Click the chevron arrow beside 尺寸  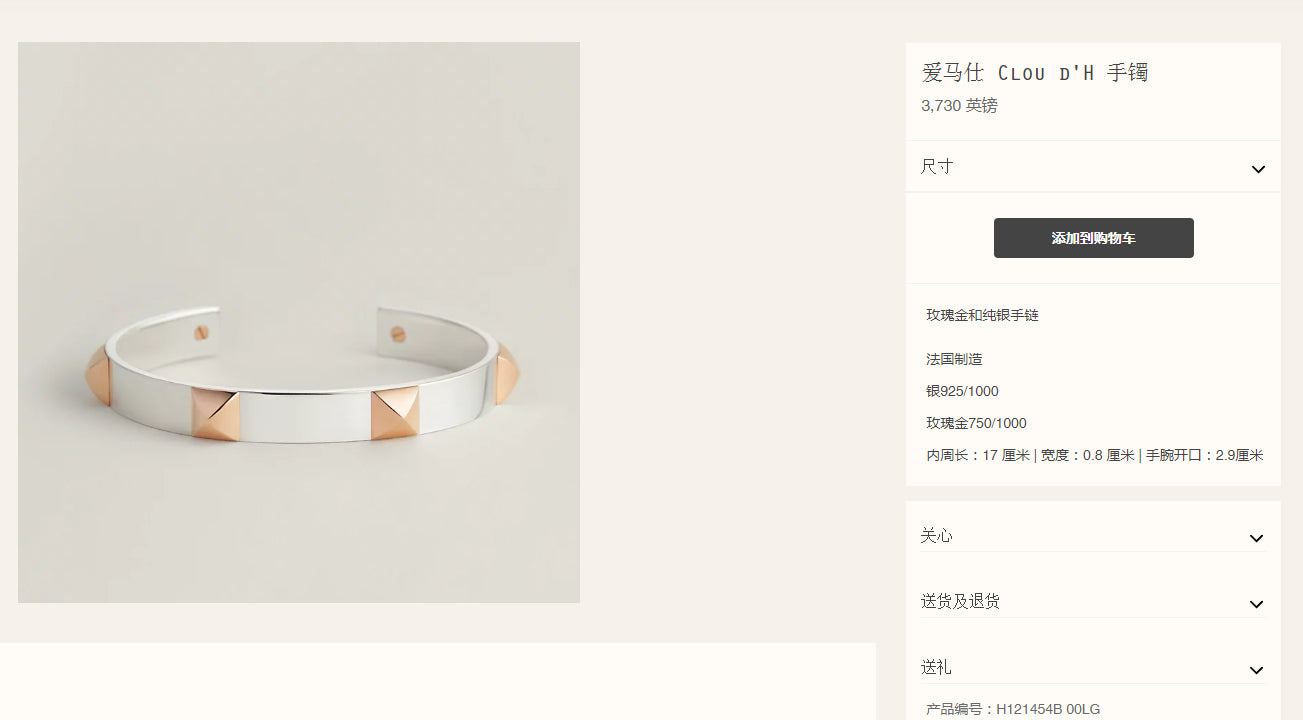click(1258, 169)
